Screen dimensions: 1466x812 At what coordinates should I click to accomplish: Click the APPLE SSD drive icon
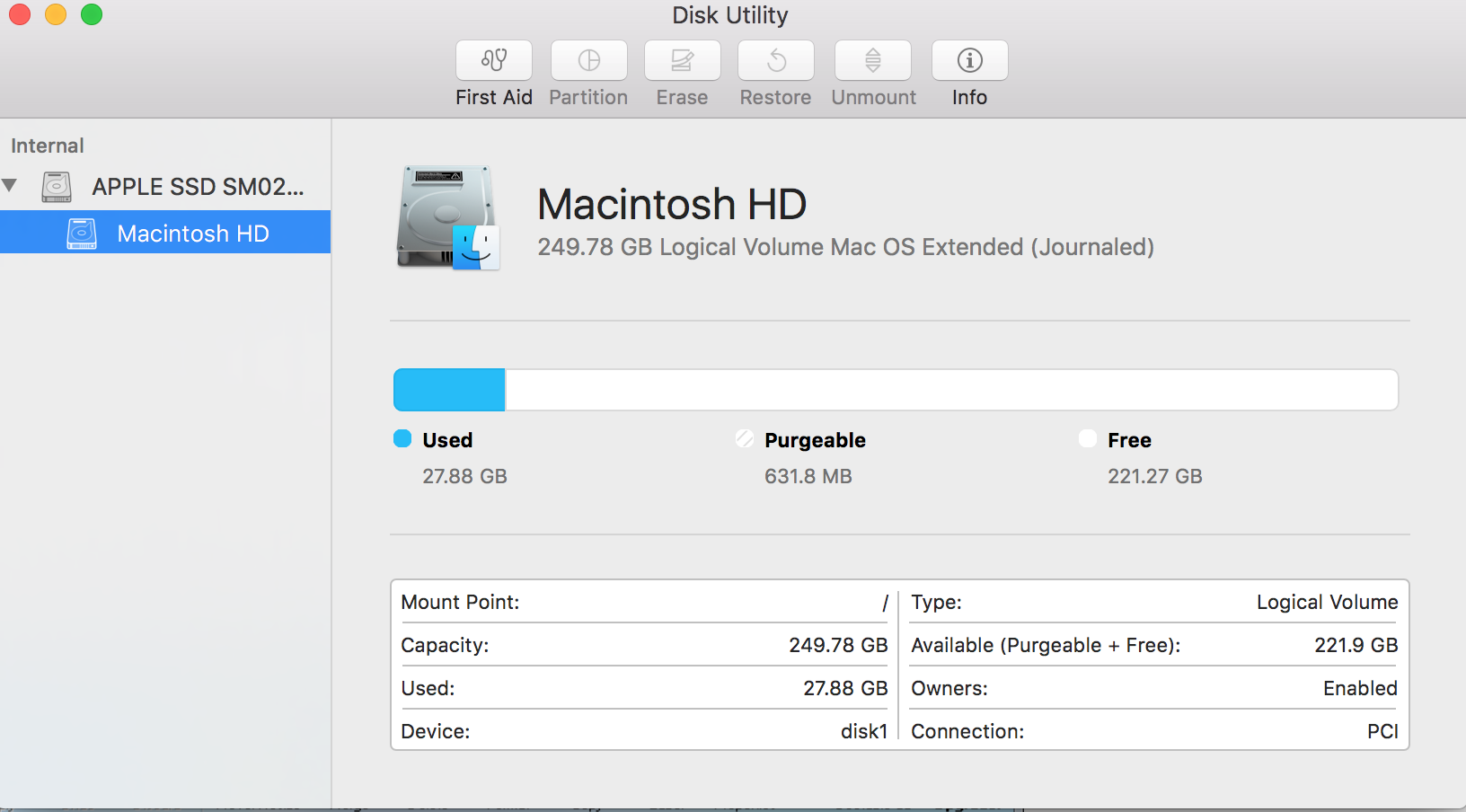point(57,187)
